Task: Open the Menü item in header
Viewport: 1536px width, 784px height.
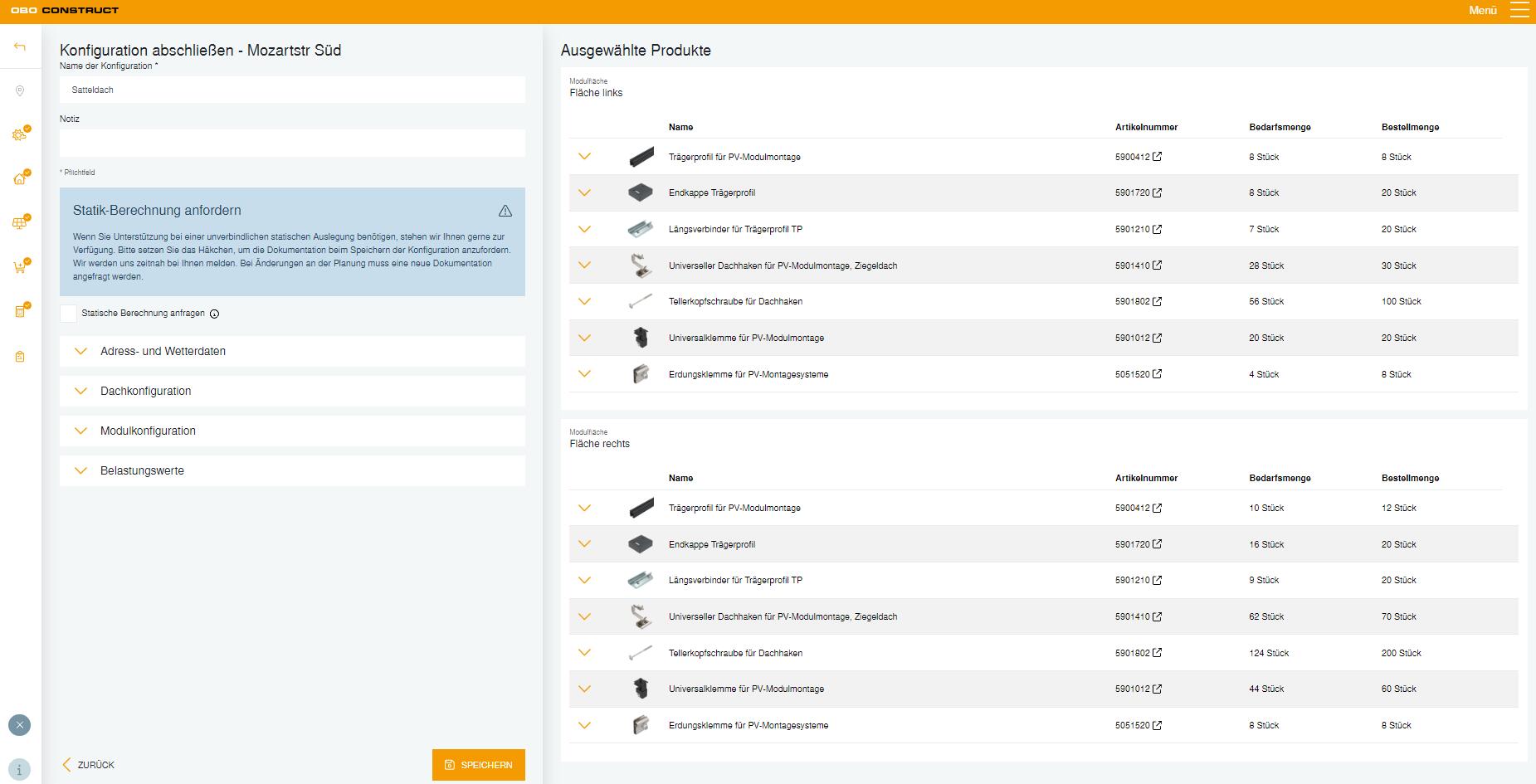Action: pyautogui.click(x=1483, y=11)
